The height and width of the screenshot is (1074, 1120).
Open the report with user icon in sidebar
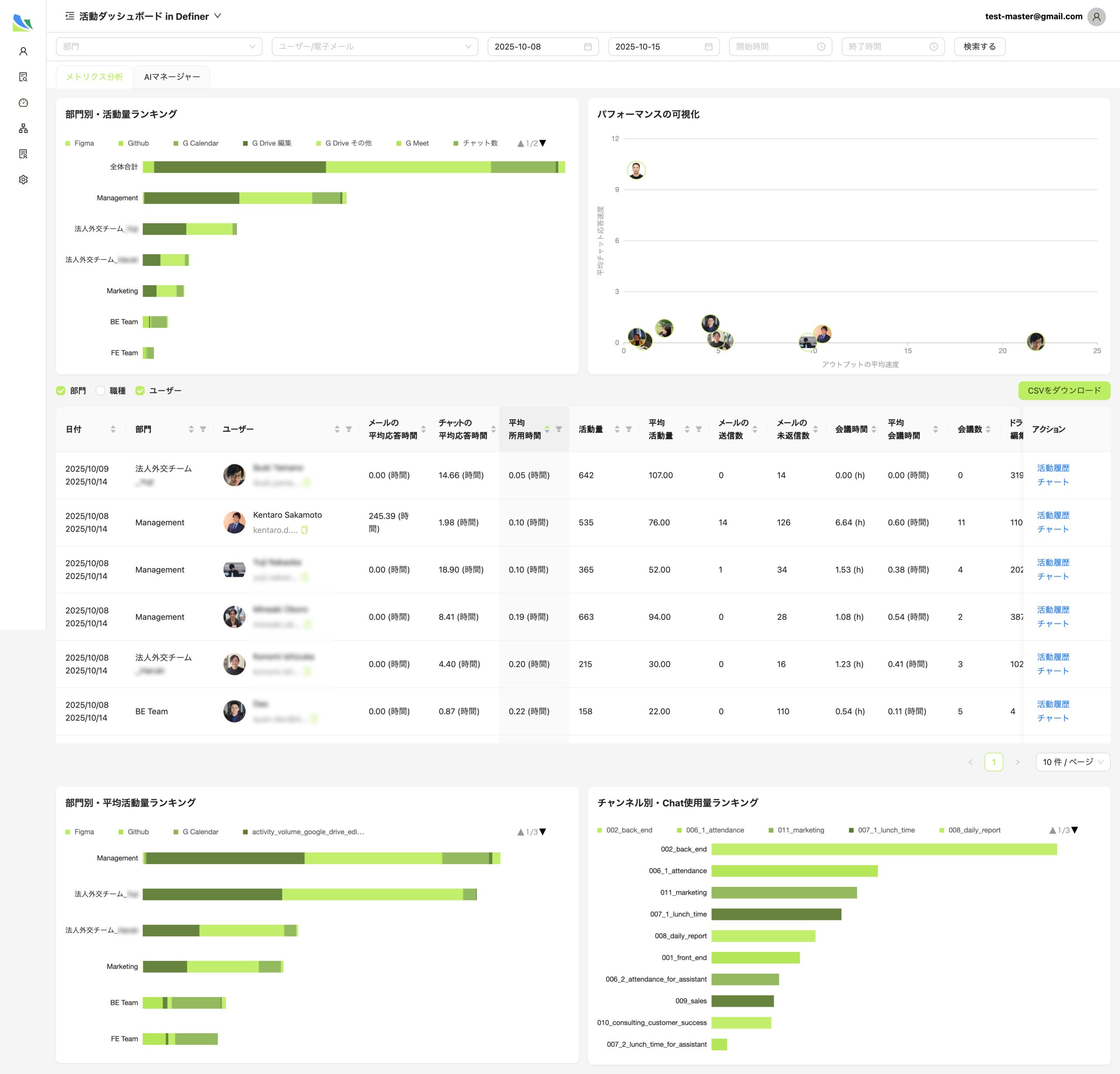point(23,153)
